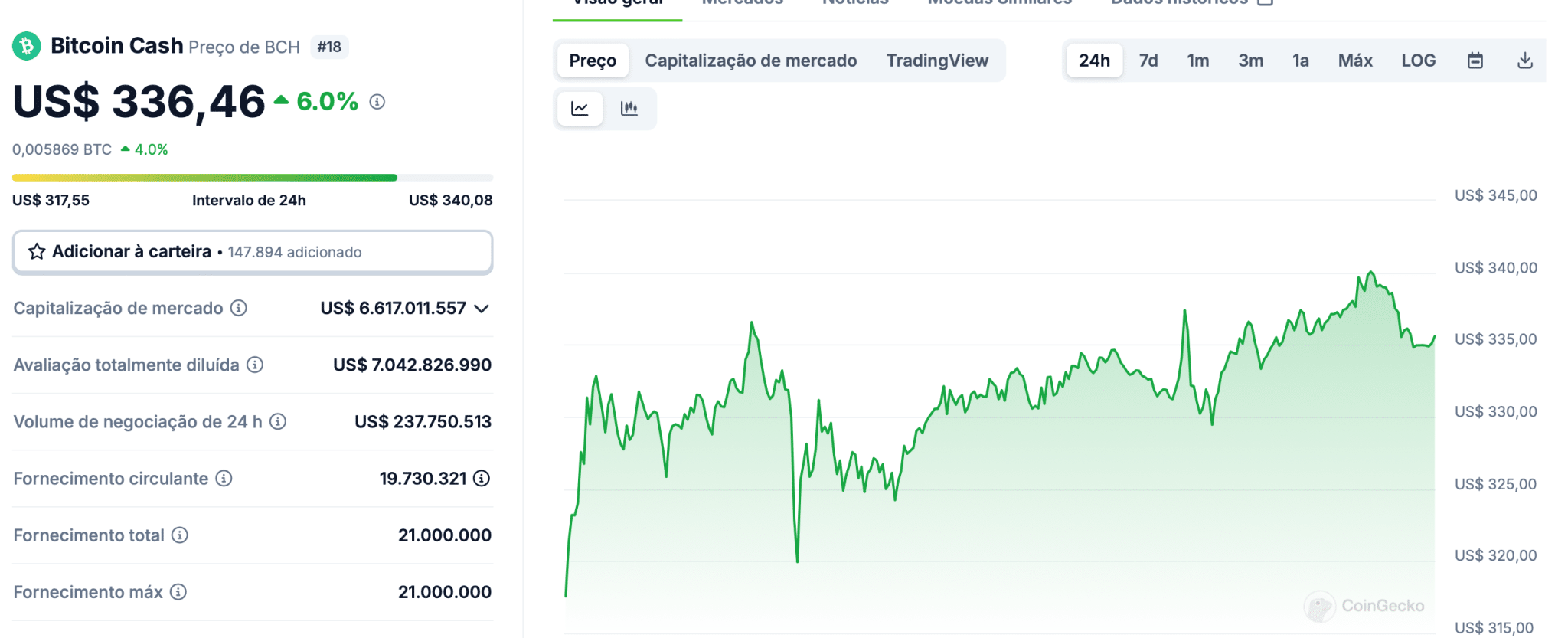Click the #18 rank badge

[329, 47]
